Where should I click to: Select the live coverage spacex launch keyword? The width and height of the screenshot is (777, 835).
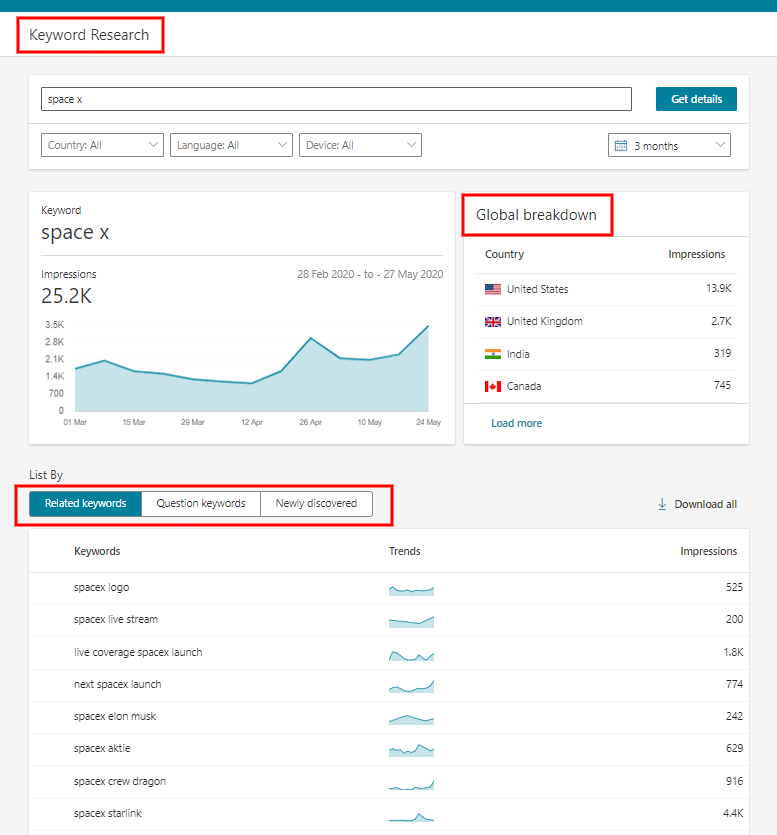click(138, 652)
